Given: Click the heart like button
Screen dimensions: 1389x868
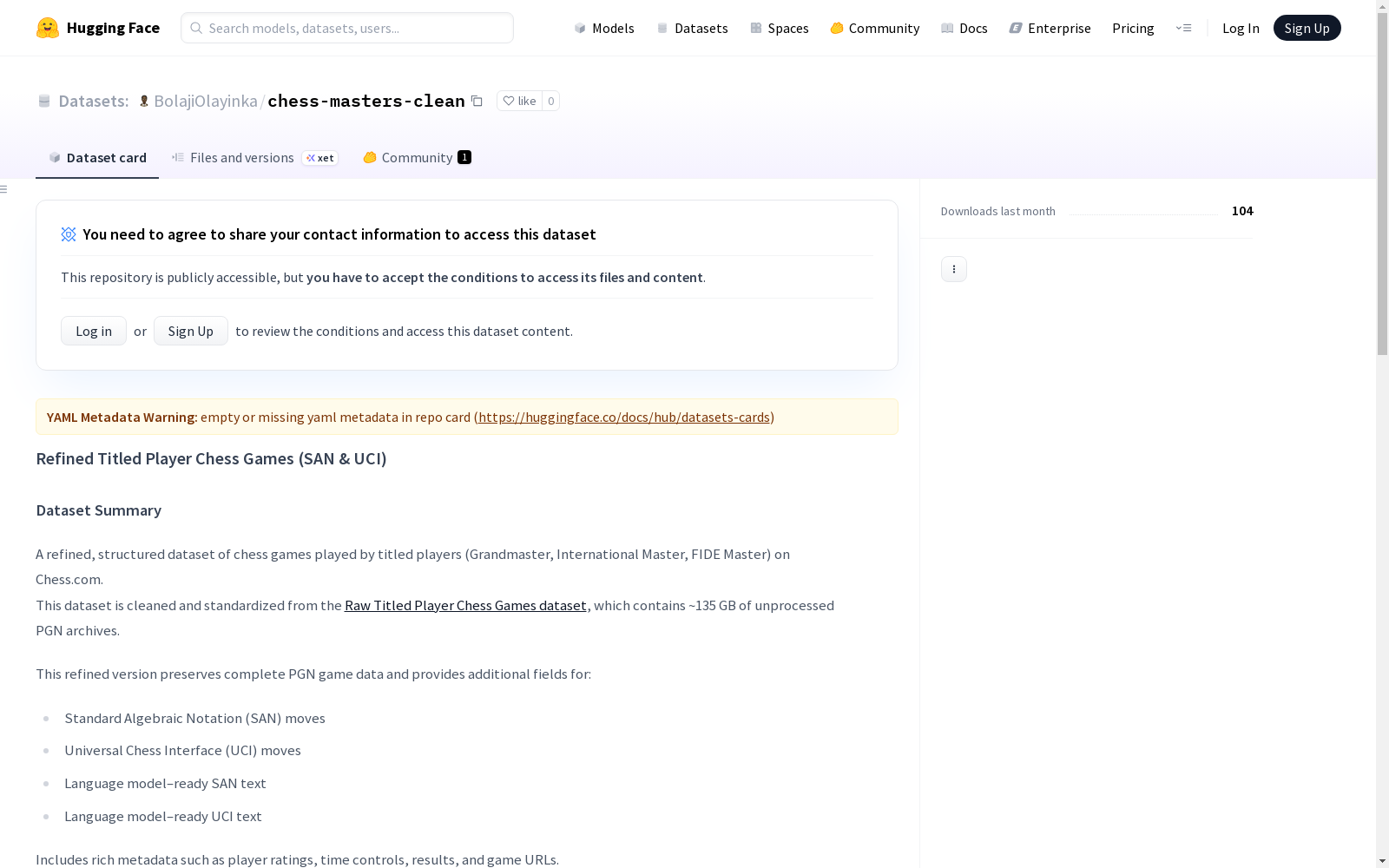Looking at the screenshot, I should point(519,101).
